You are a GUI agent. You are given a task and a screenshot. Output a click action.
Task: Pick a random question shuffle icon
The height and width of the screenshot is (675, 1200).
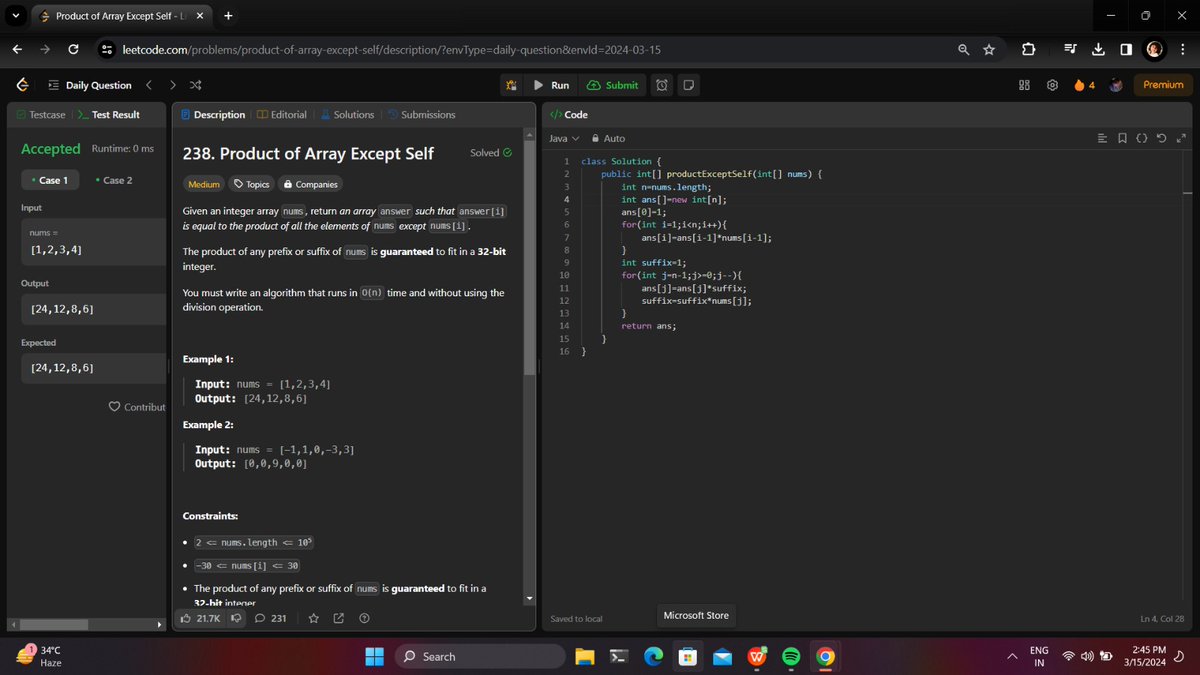(195, 85)
